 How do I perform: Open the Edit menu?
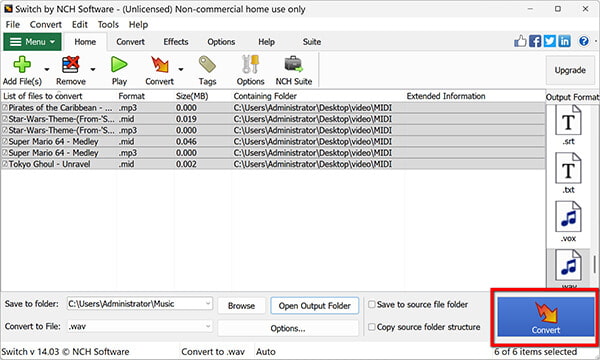(80, 24)
